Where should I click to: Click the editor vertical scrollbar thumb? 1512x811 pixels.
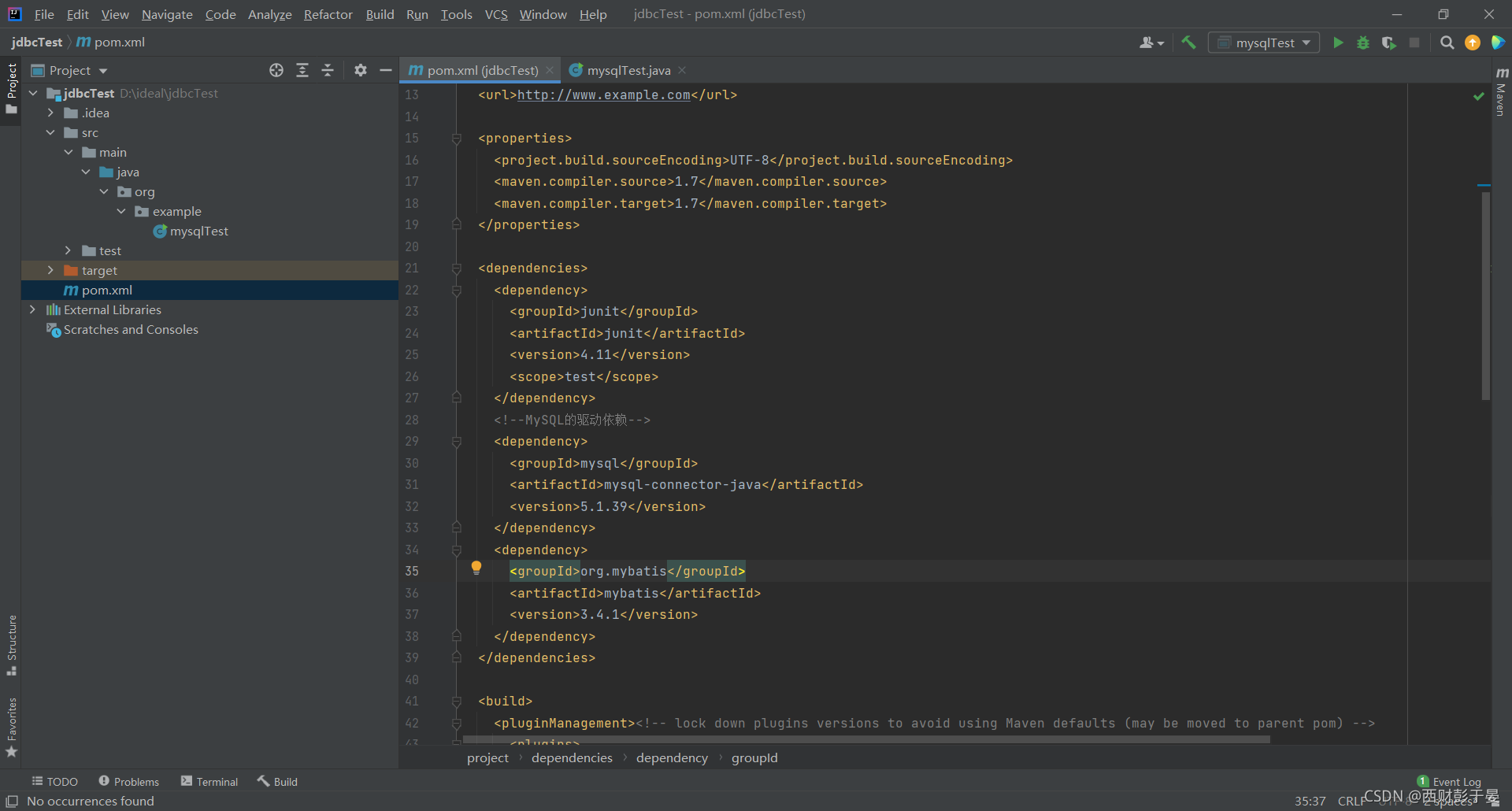(x=1485, y=295)
